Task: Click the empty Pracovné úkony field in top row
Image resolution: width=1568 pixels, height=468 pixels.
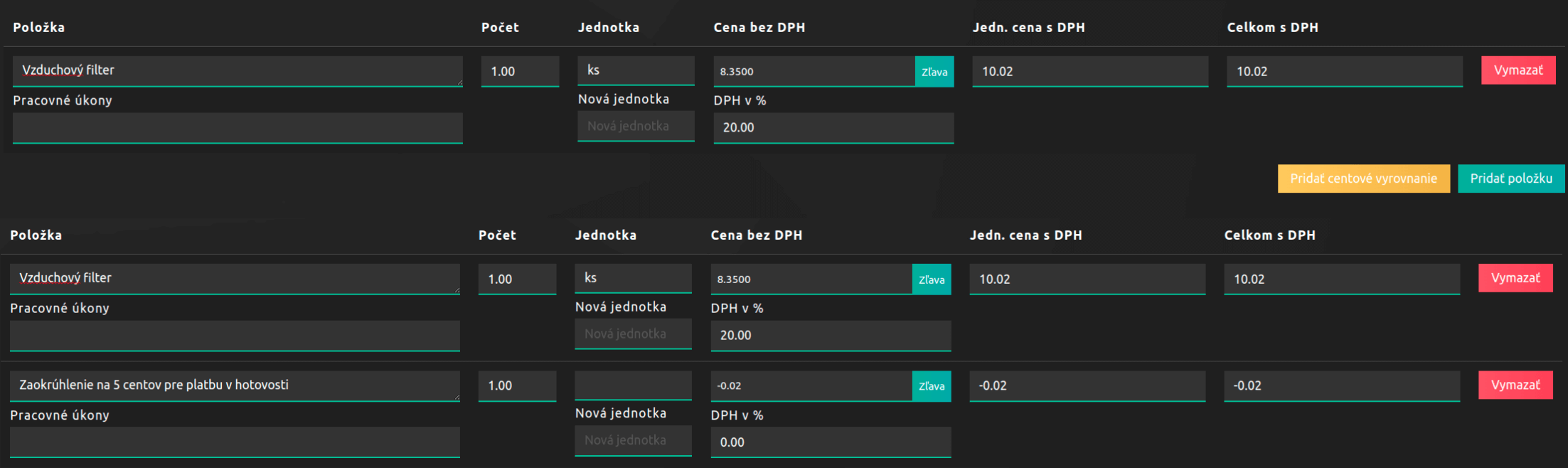Action: (x=238, y=128)
